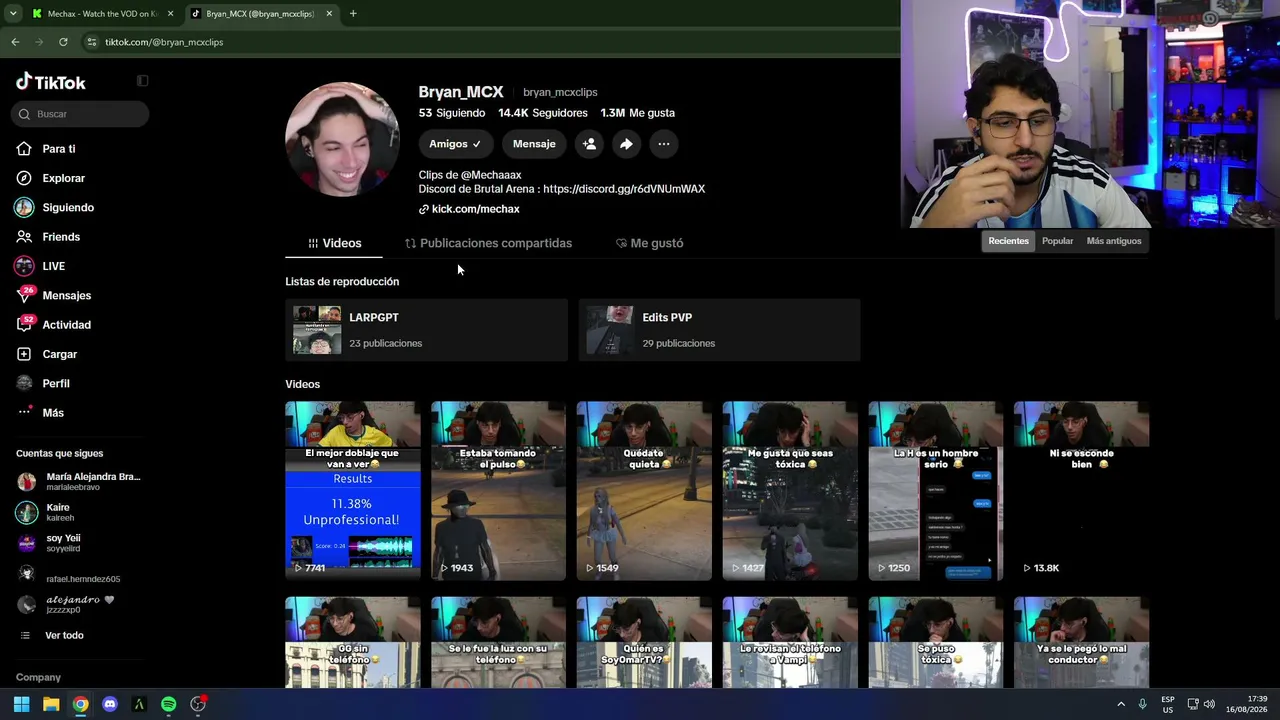Screen dimensions: 1280x720
Task: Open the Friends section
Action: [x=60, y=237]
